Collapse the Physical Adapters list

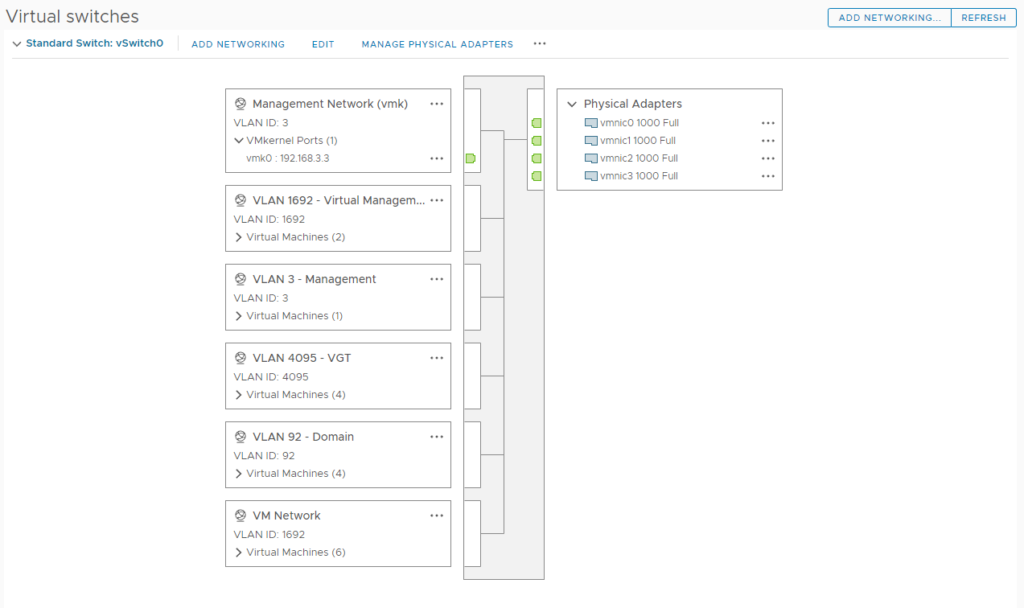572,104
